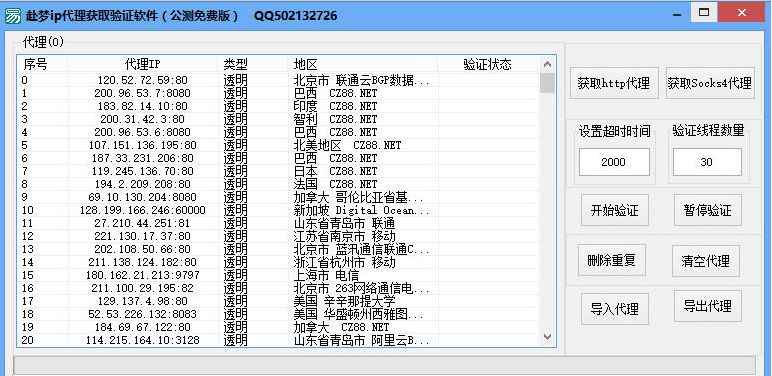Image resolution: width=772 pixels, height=376 pixels.
Task: Select proxy 107.151.136.195:80
Action: pos(143,145)
